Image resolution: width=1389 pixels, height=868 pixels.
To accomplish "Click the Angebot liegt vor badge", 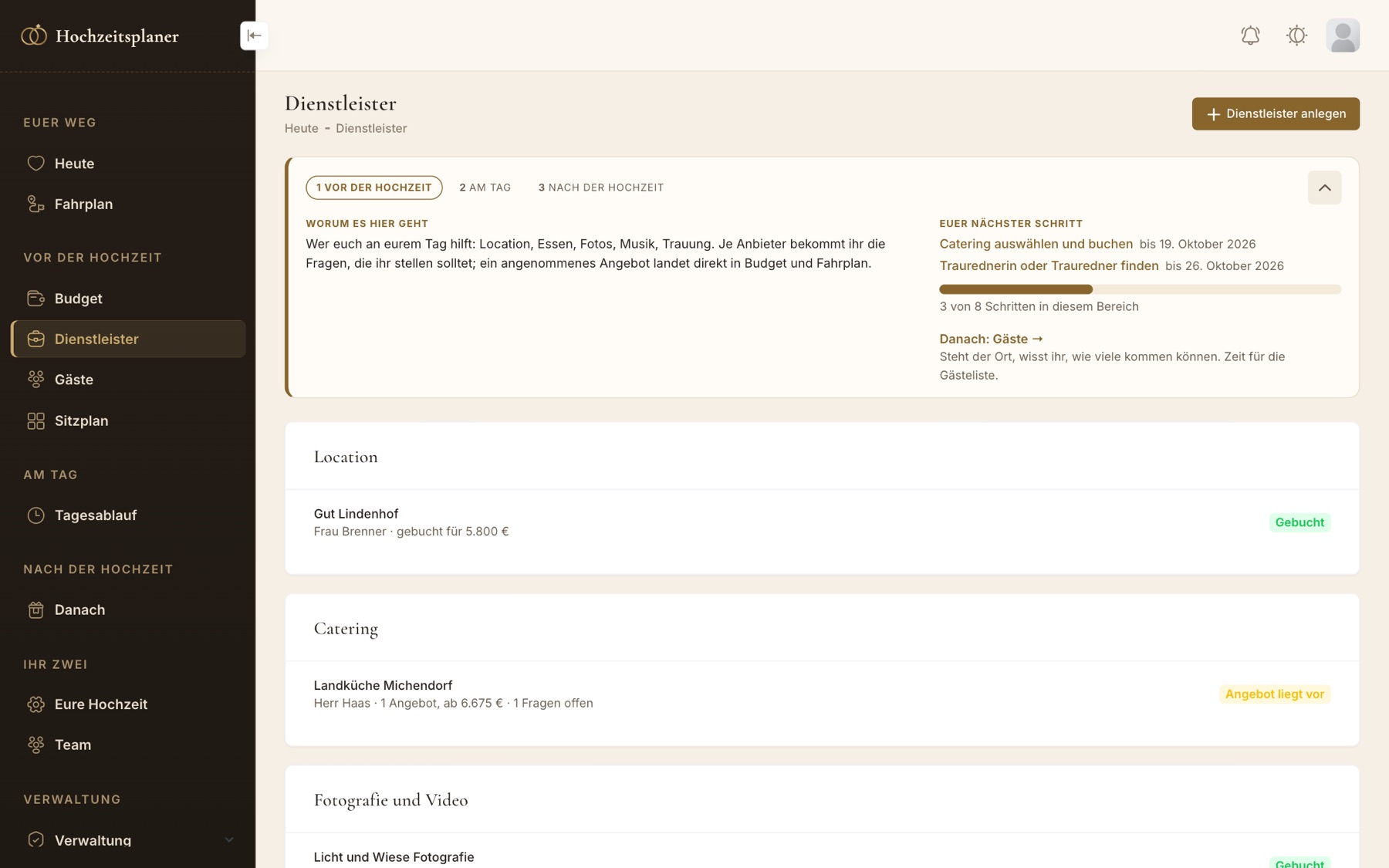I will 1275,694.
